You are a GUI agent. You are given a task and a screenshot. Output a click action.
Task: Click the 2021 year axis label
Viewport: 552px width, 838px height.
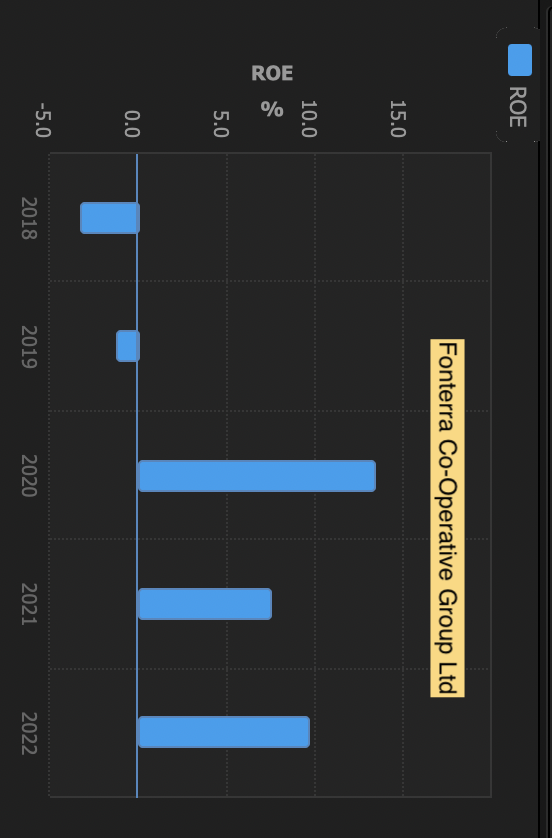29,604
